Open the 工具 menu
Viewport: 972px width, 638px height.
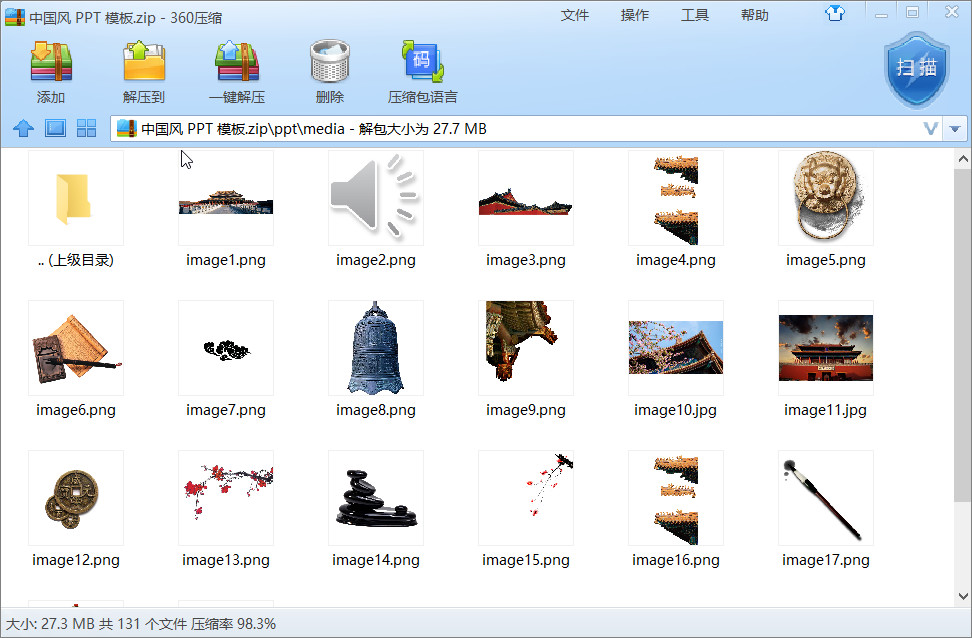click(x=695, y=16)
